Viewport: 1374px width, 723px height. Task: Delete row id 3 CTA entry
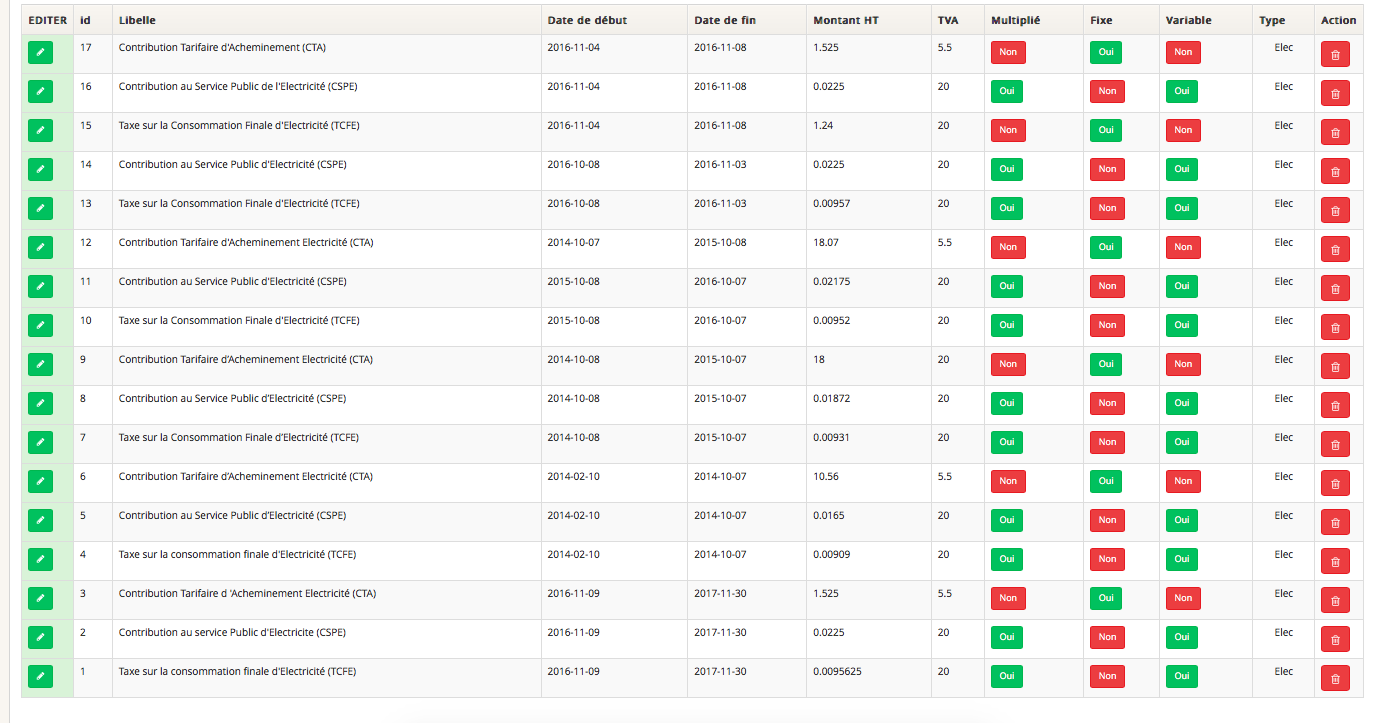pos(1335,601)
